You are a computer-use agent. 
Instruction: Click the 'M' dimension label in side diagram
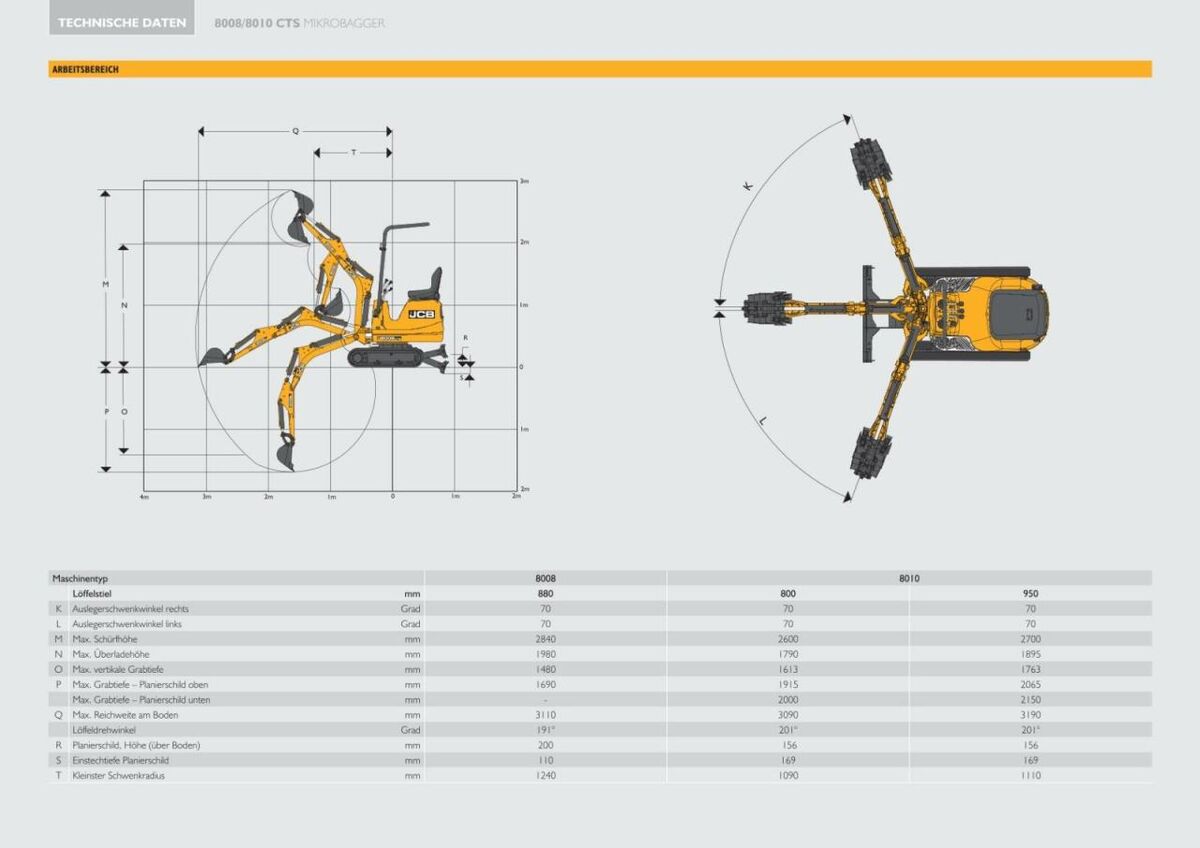pyautogui.click(x=105, y=285)
